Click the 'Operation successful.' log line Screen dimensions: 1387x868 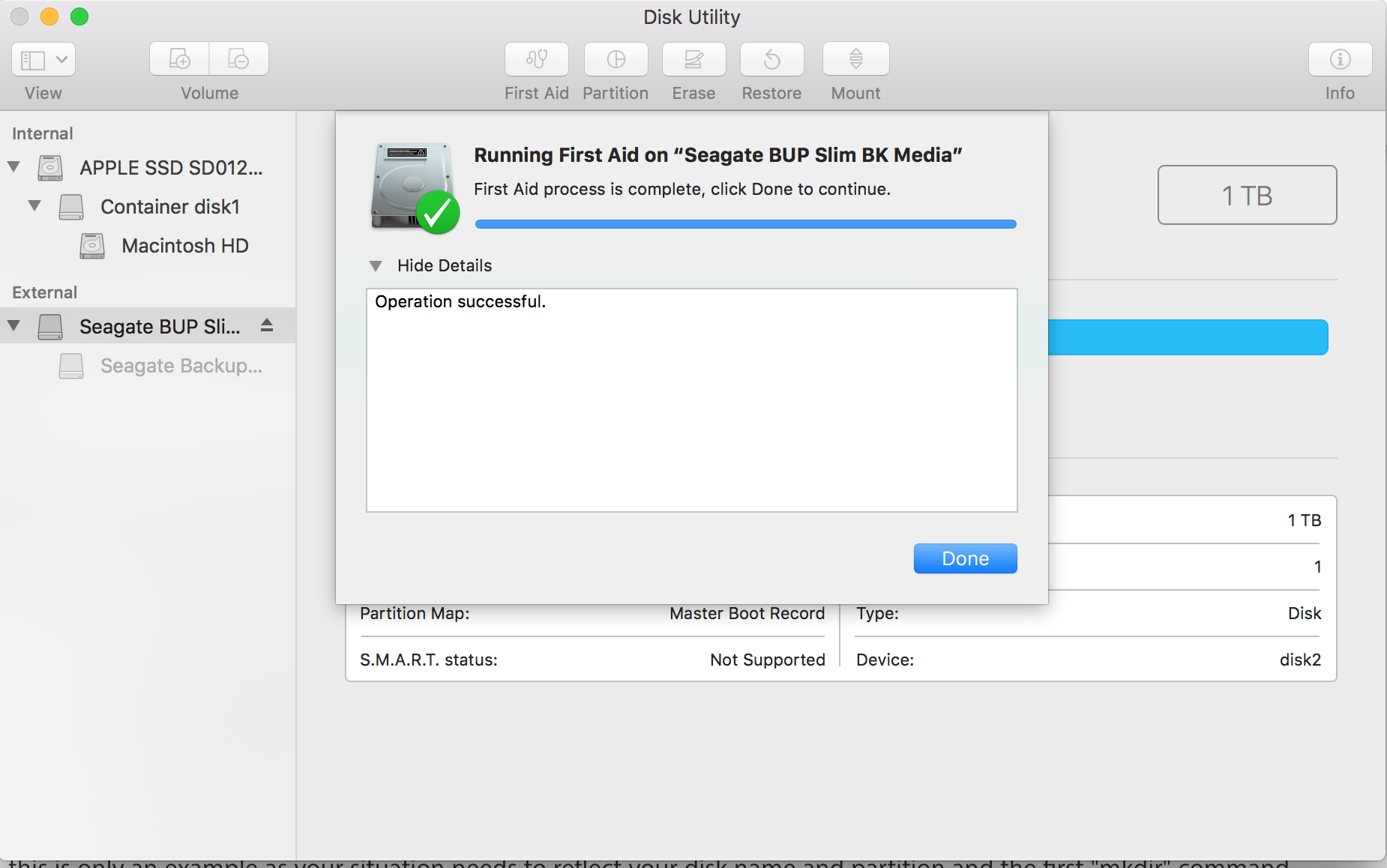460,301
